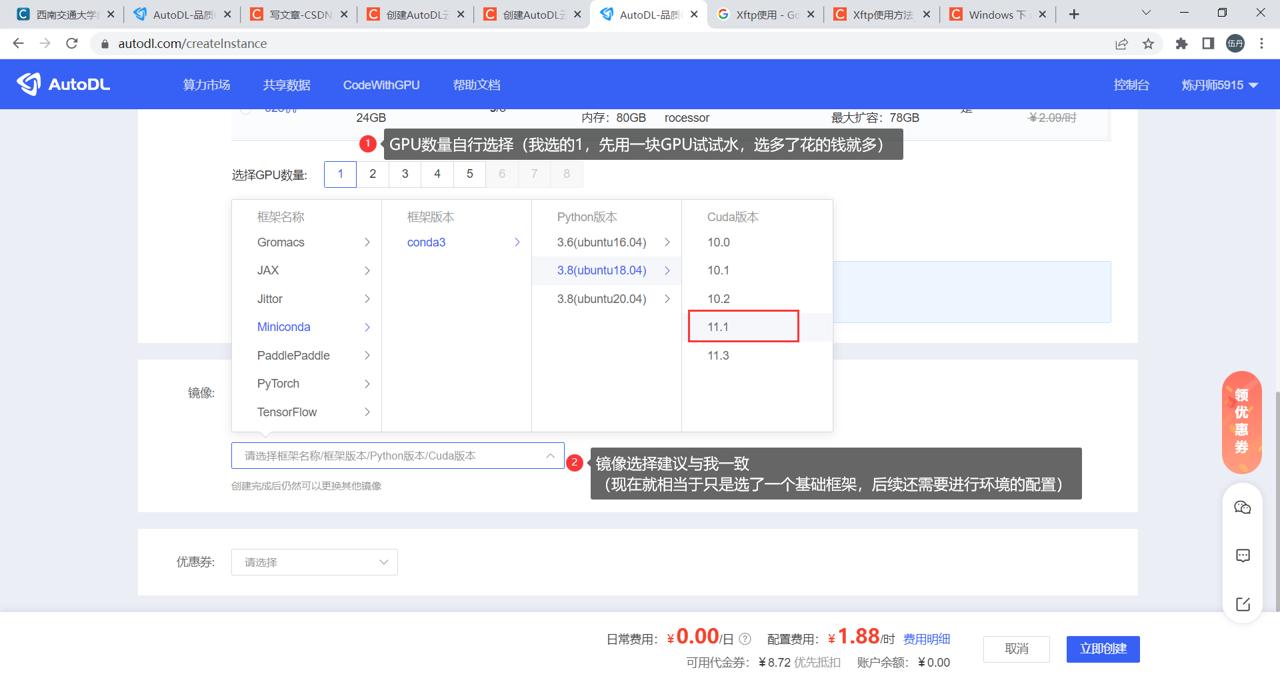This screenshot has height=686, width=1280.
Task: Open a new browser tab with plus
Action: 1074,14
